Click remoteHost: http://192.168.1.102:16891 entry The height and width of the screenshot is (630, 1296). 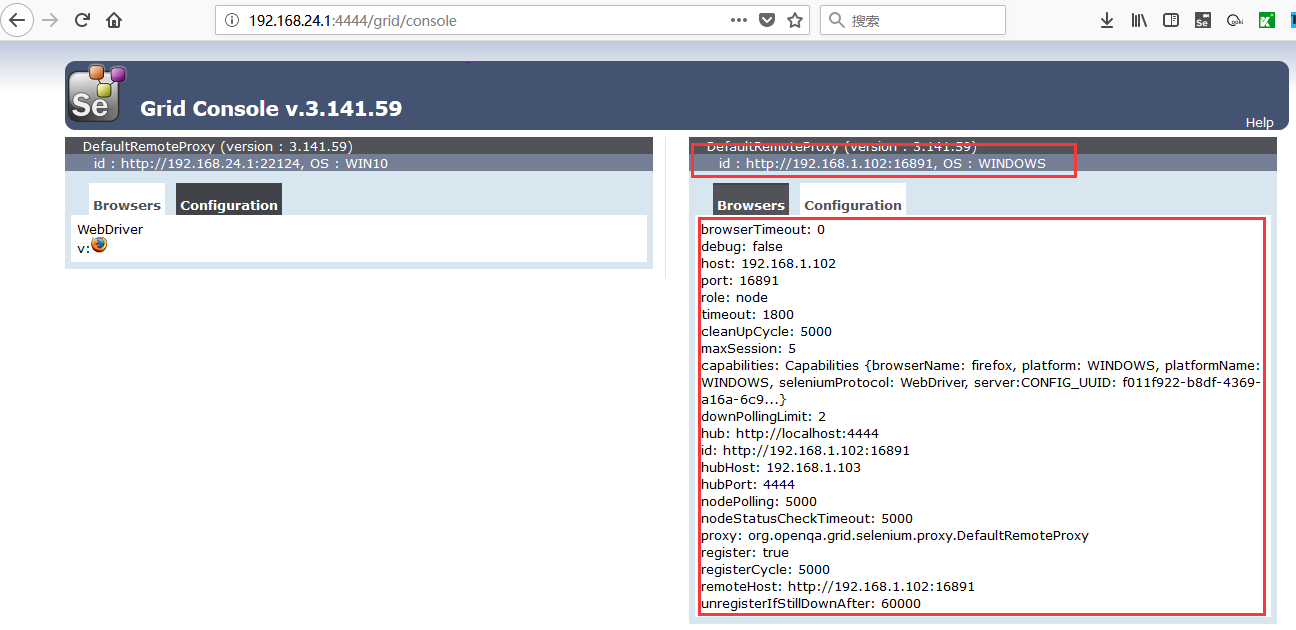click(838, 586)
